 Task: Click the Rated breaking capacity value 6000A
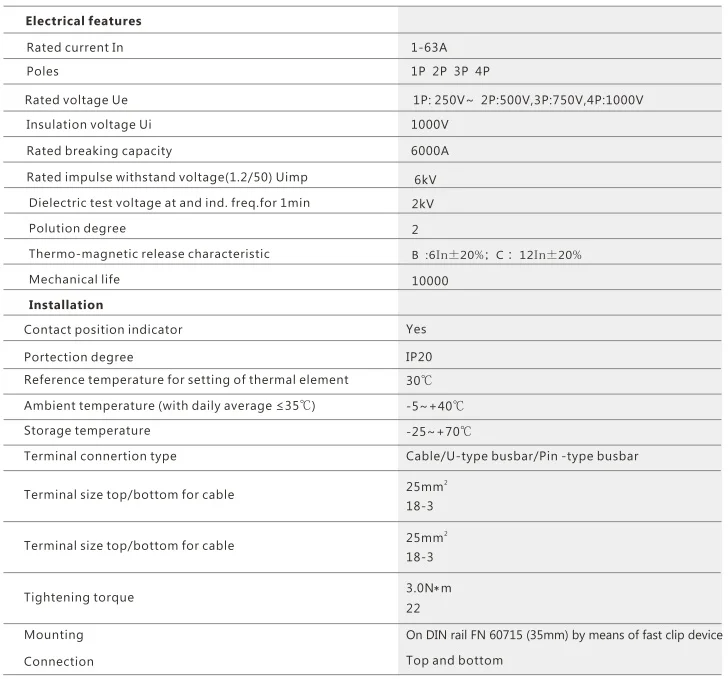pyautogui.click(x=429, y=150)
